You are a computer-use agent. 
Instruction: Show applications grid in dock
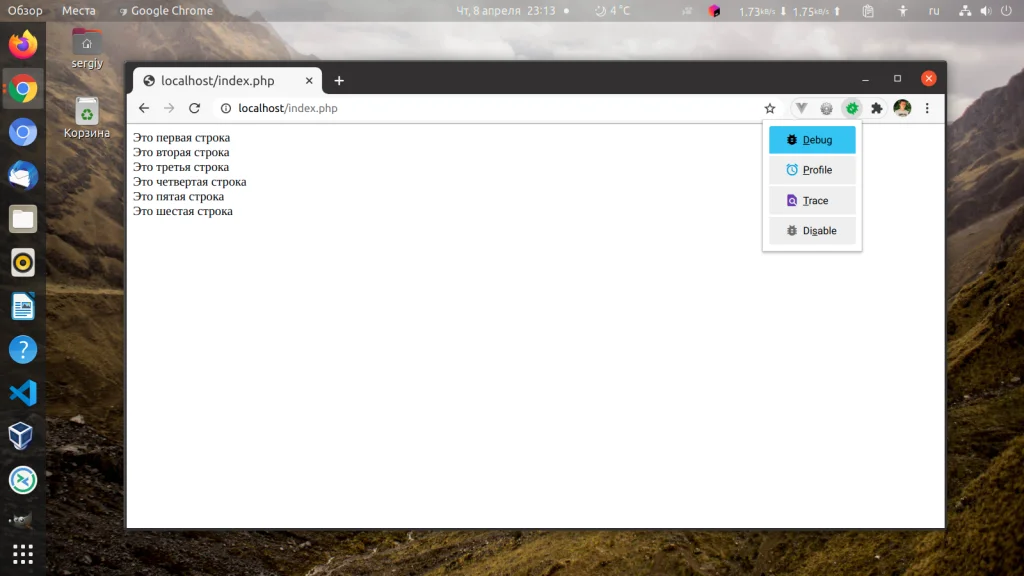(x=23, y=554)
